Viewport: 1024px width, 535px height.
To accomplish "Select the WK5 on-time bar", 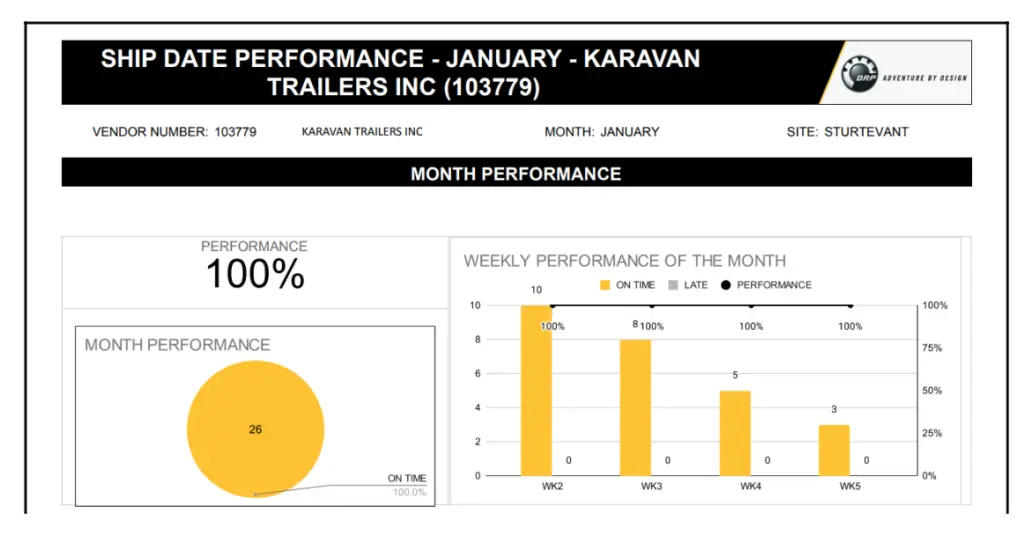I will (834, 450).
